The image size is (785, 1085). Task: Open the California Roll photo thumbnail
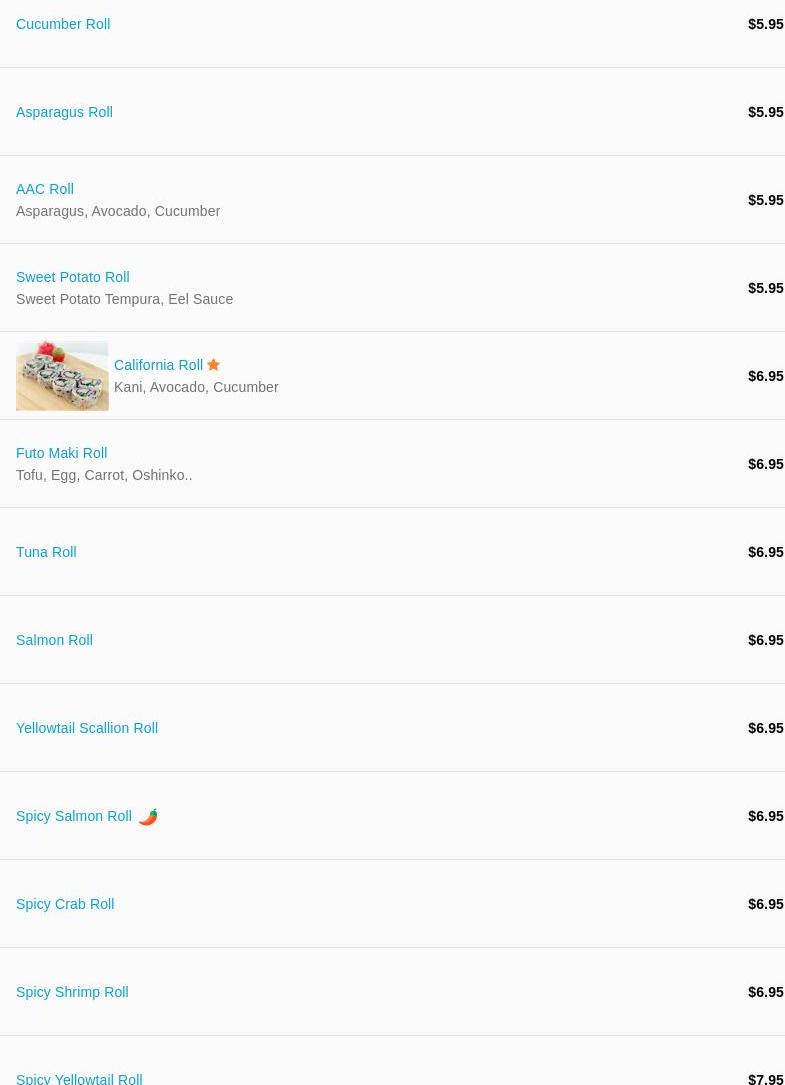pos(62,376)
